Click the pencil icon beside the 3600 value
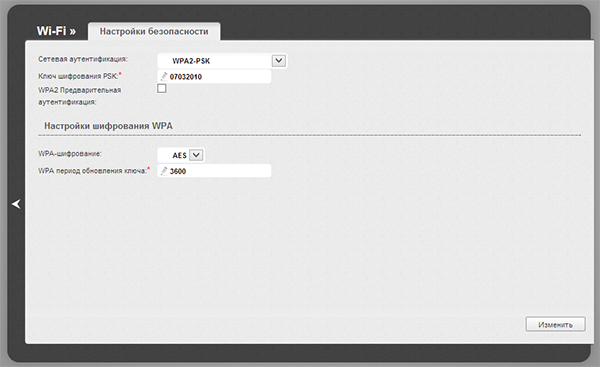Viewport: 600px width, 367px height. 164,171
